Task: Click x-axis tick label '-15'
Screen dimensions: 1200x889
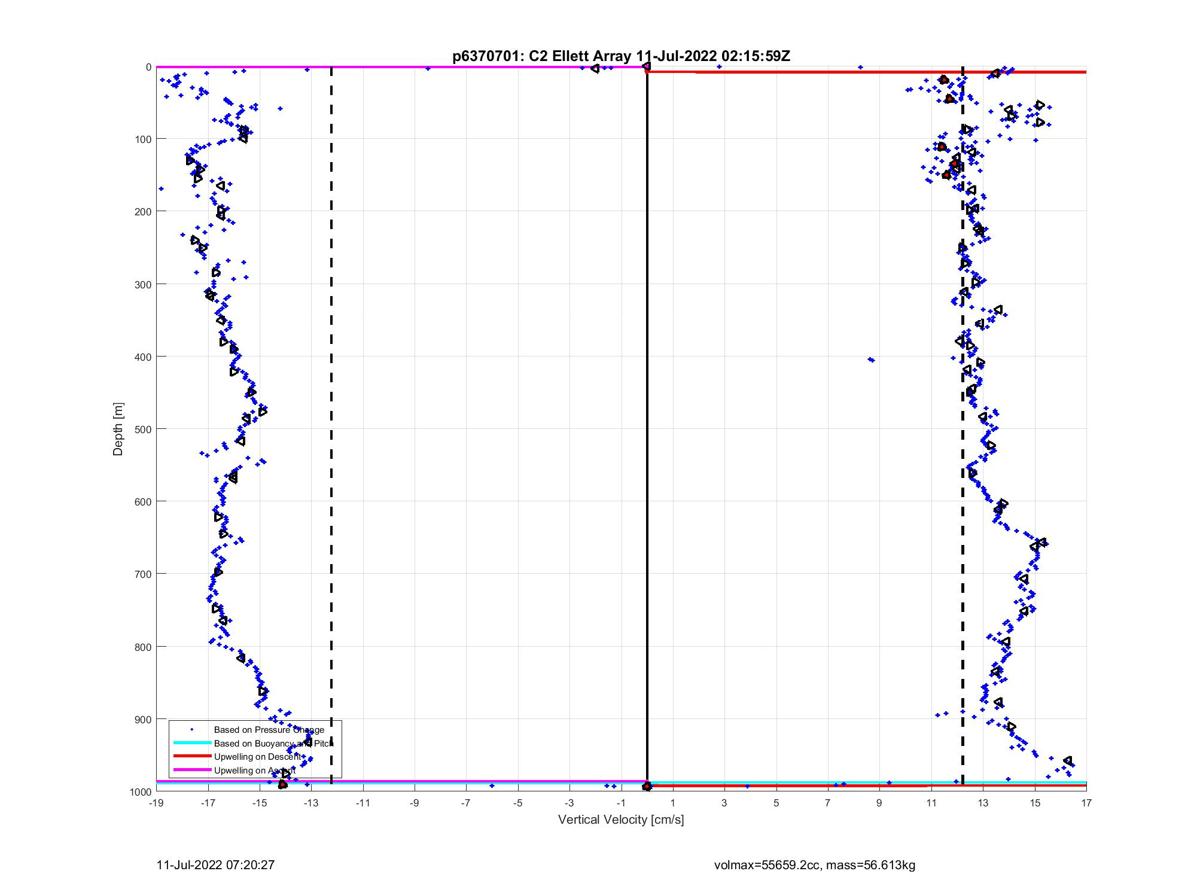Action: tap(259, 803)
